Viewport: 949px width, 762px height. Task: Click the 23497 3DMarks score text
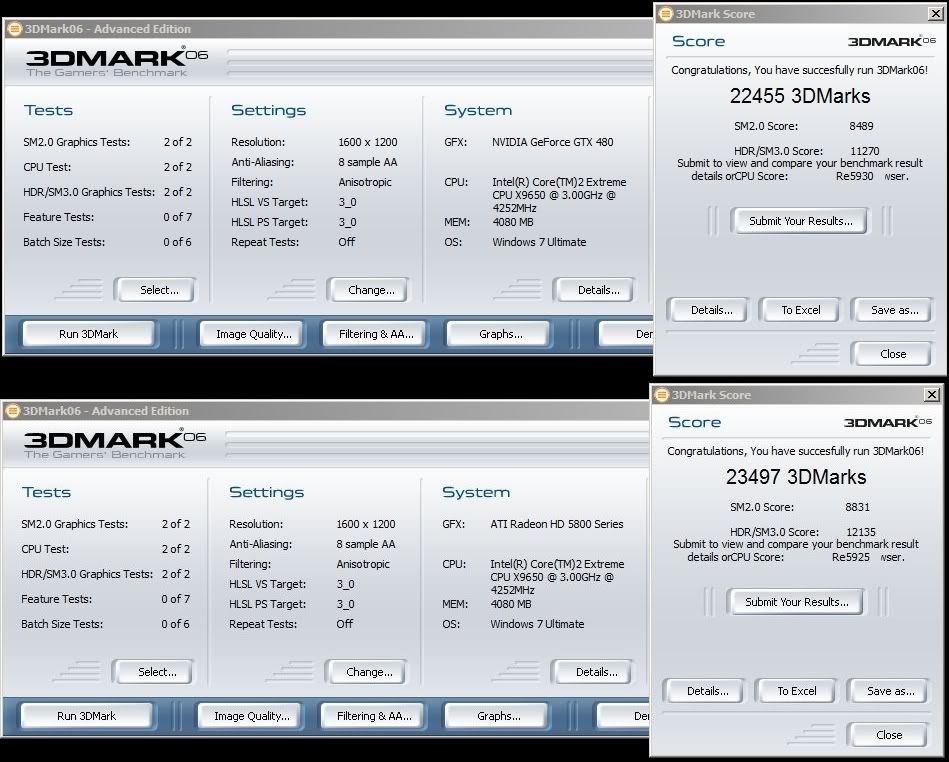795,477
